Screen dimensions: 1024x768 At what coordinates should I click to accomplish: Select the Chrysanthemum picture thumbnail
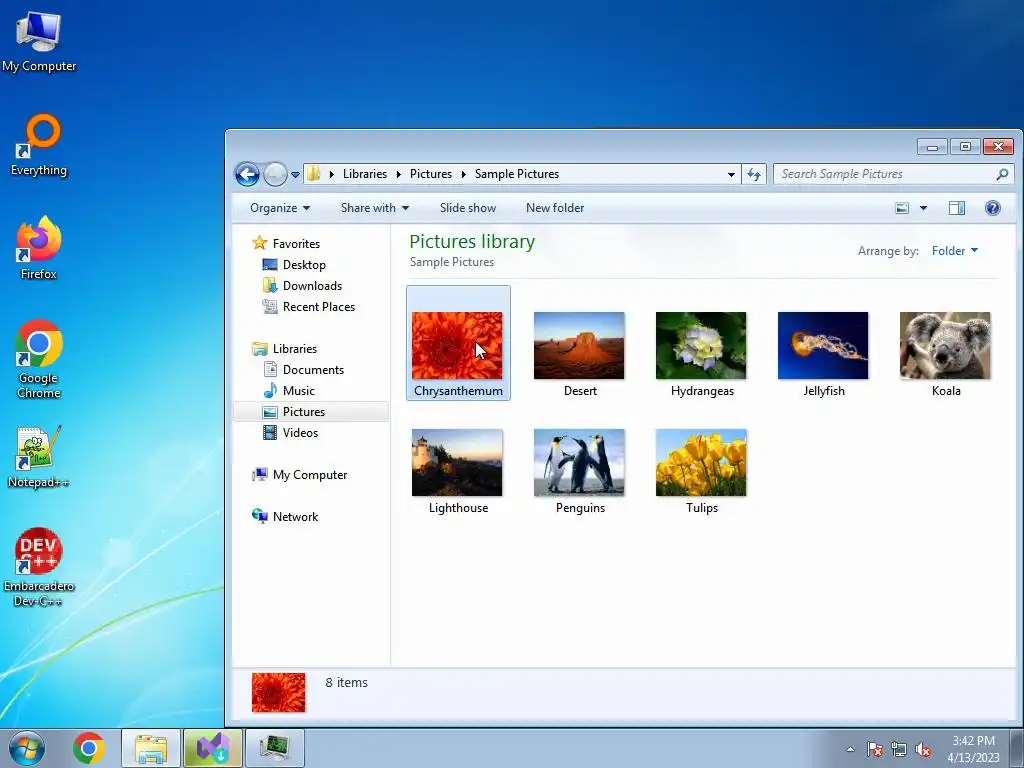tap(457, 345)
